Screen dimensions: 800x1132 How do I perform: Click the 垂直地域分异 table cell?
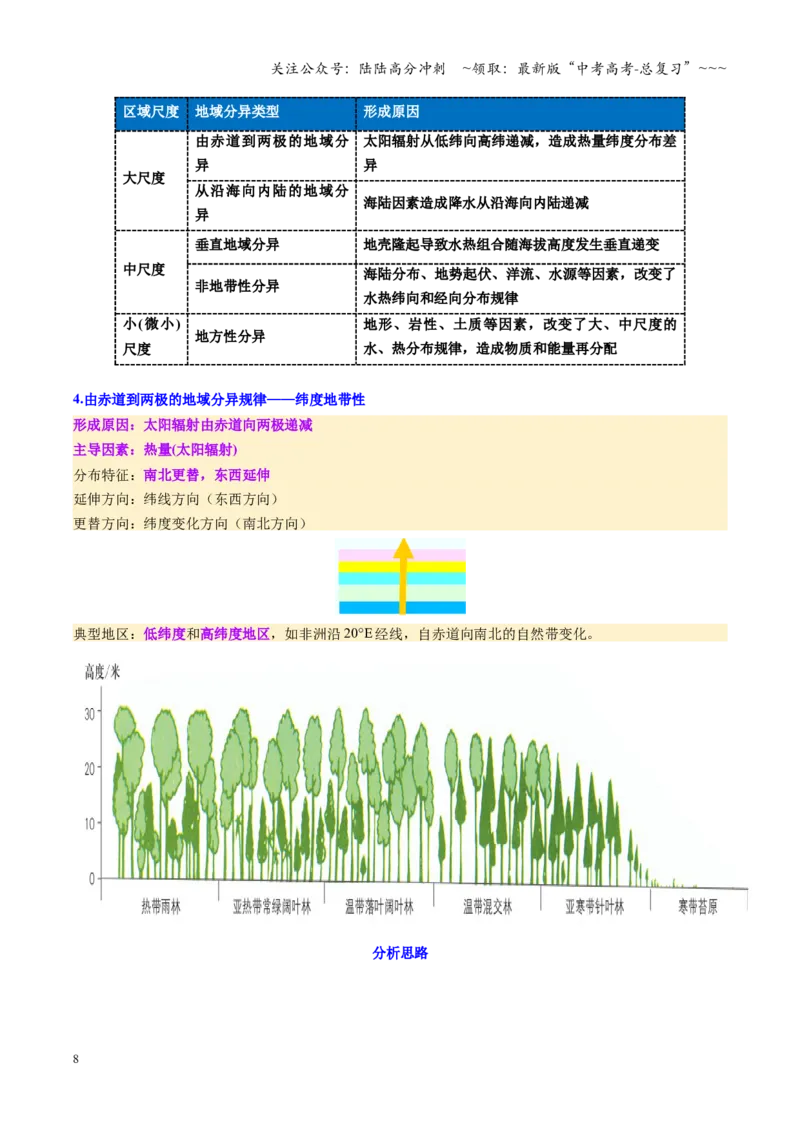click(x=271, y=246)
